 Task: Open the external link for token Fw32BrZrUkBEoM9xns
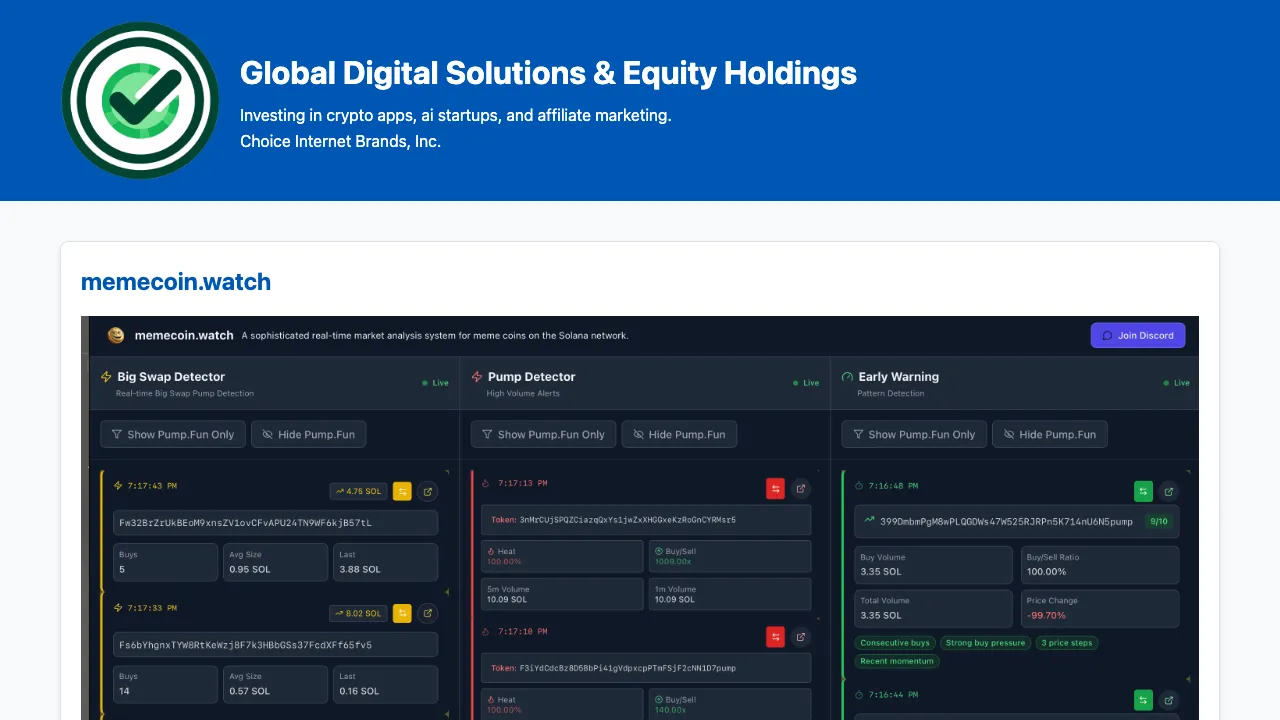[x=429, y=491]
